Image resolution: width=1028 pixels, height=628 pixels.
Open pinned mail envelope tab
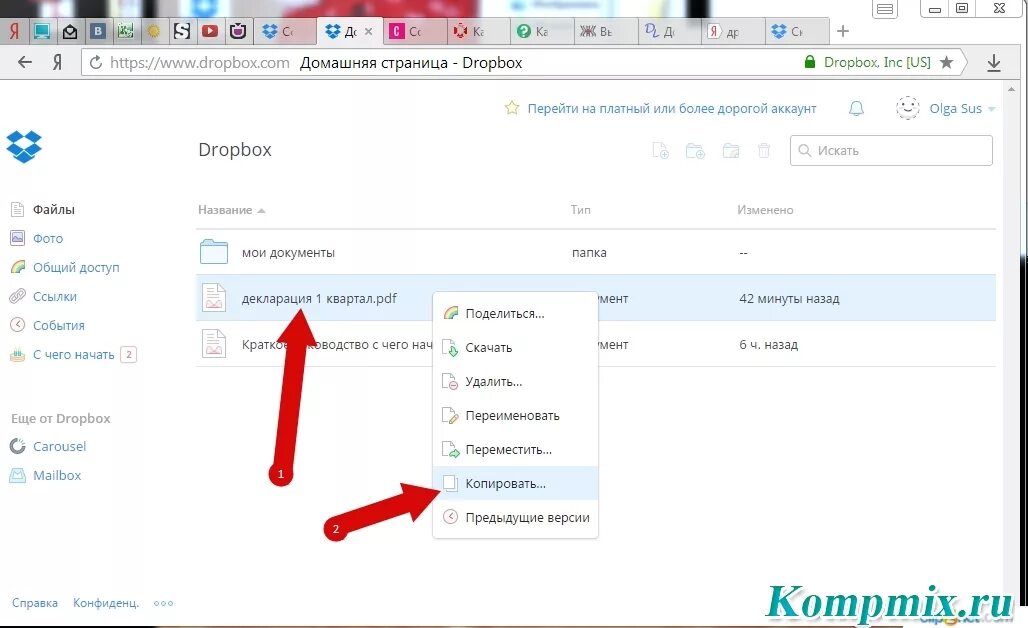[70, 31]
